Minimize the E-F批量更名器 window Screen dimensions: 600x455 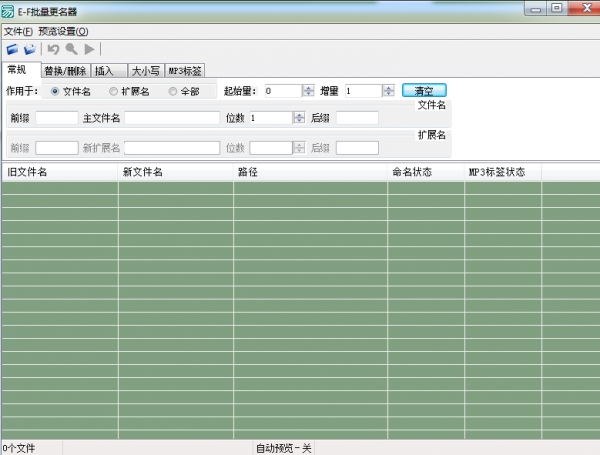click(536, 8)
